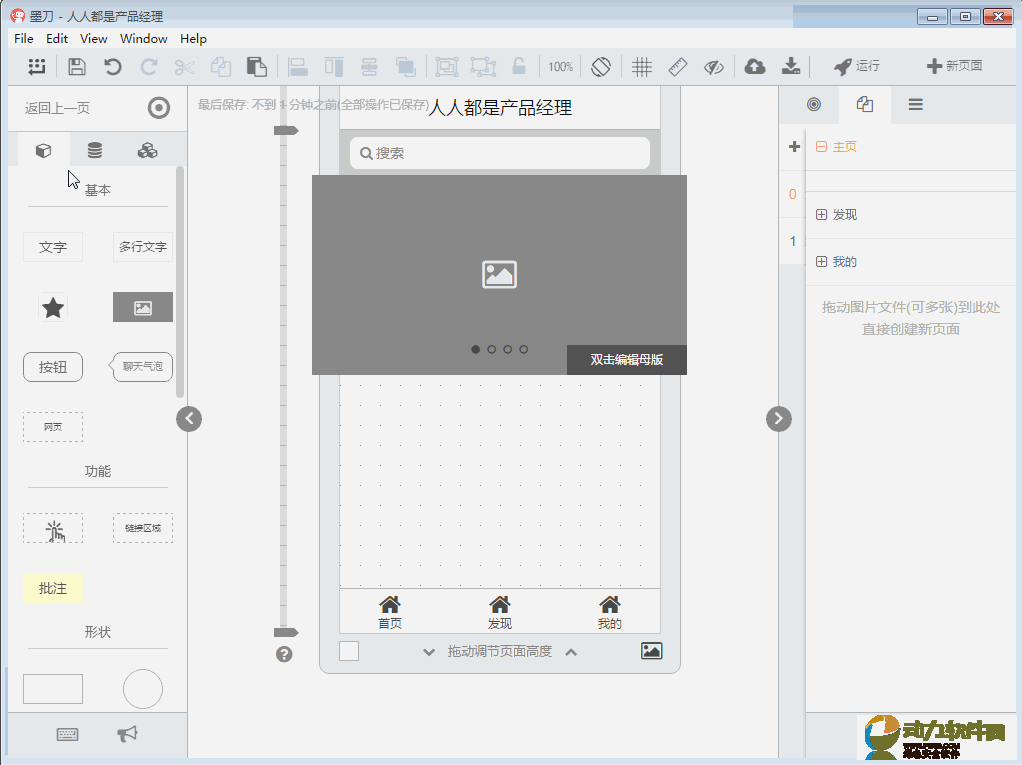Toggle the lock on selected widget
Viewport: 1022px width, 765px height.
519,66
